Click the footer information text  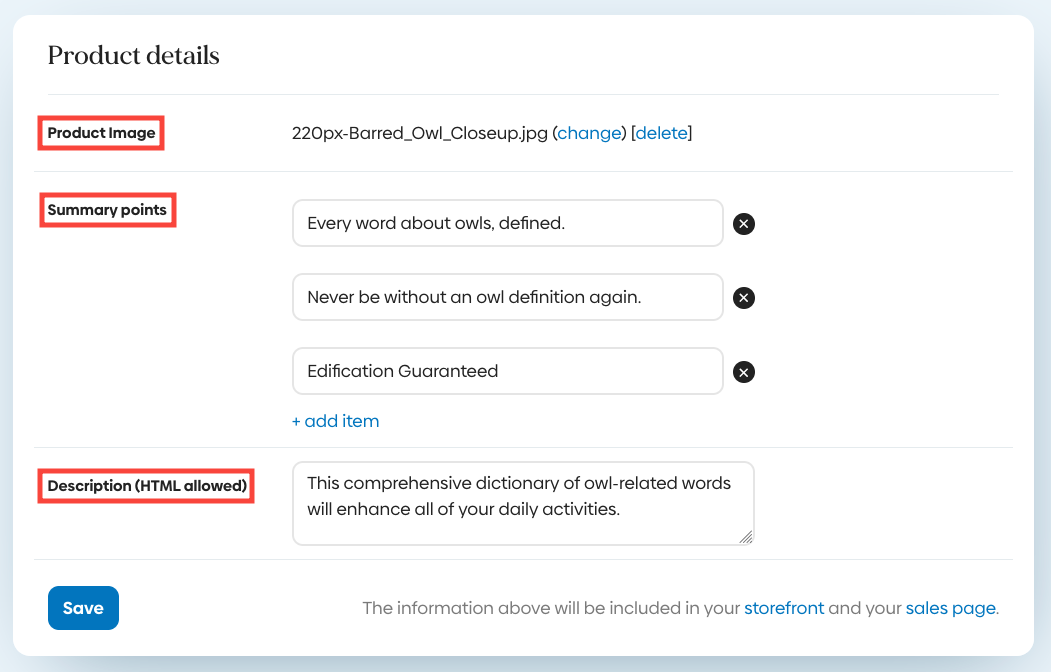[x=680, y=608]
